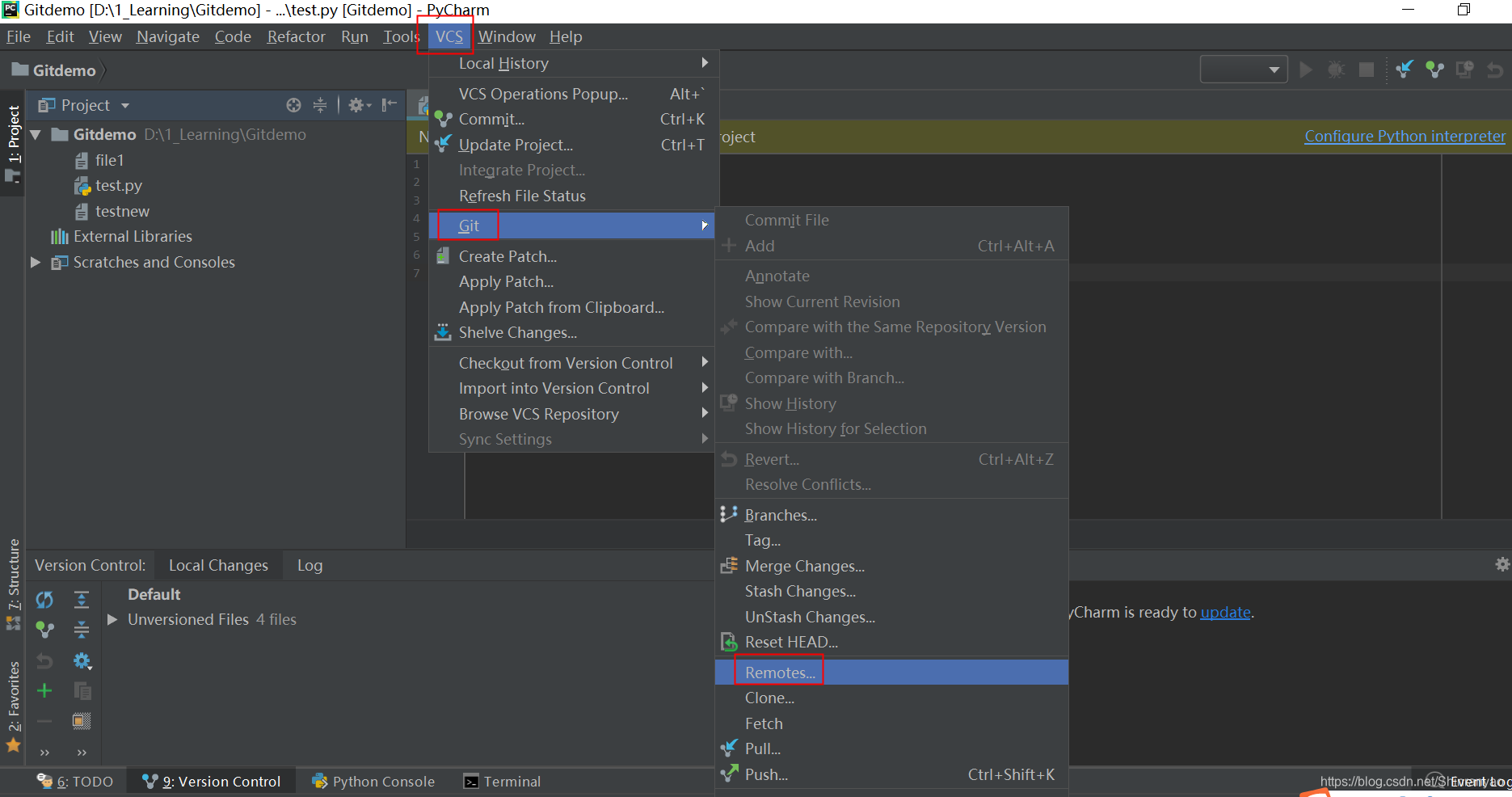Select file1 in project tree
Screen dimensions: 1512x797
point(109,160)
